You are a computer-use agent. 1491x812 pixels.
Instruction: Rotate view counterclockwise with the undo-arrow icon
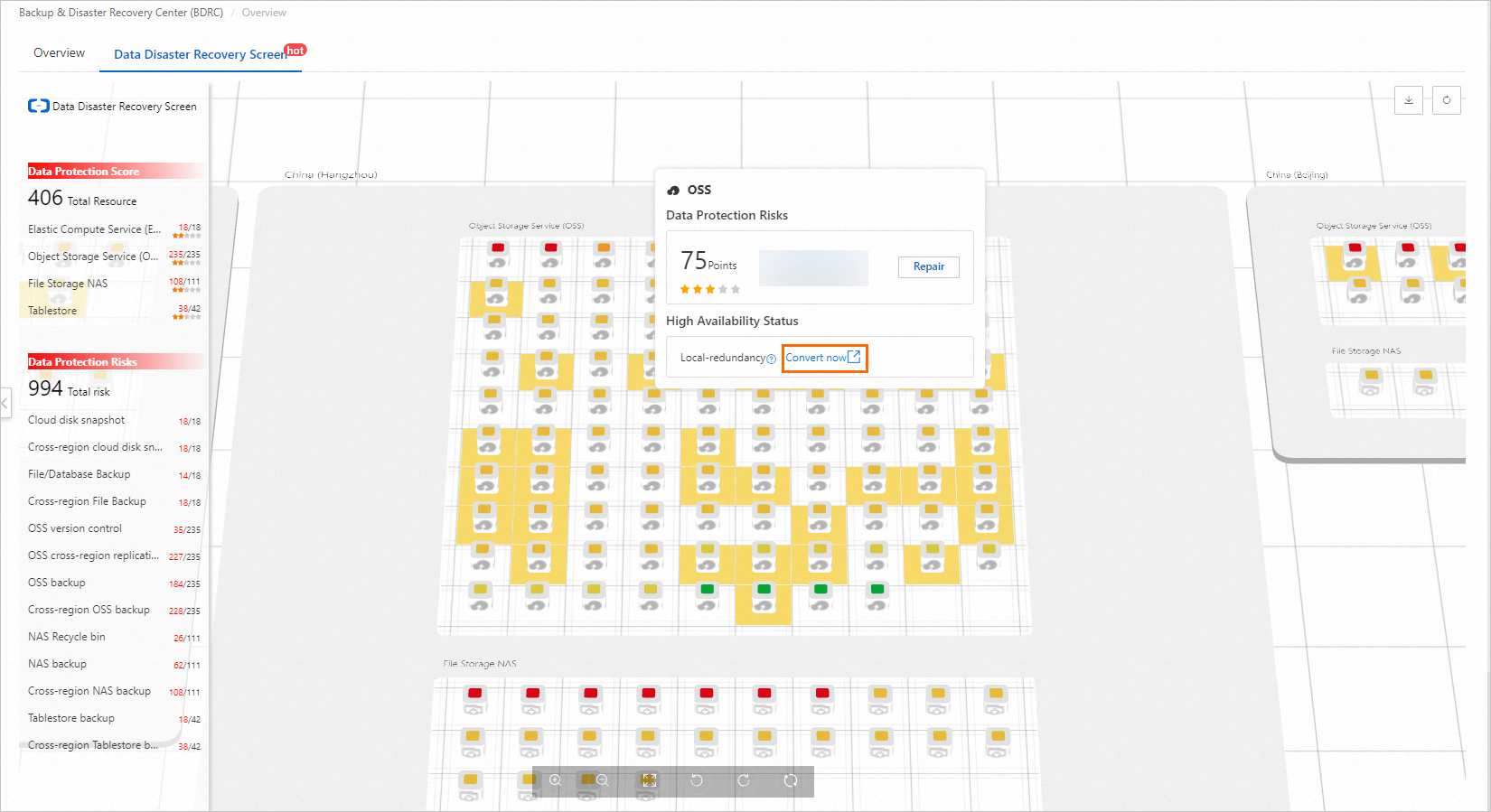click(x=697, y=780)
